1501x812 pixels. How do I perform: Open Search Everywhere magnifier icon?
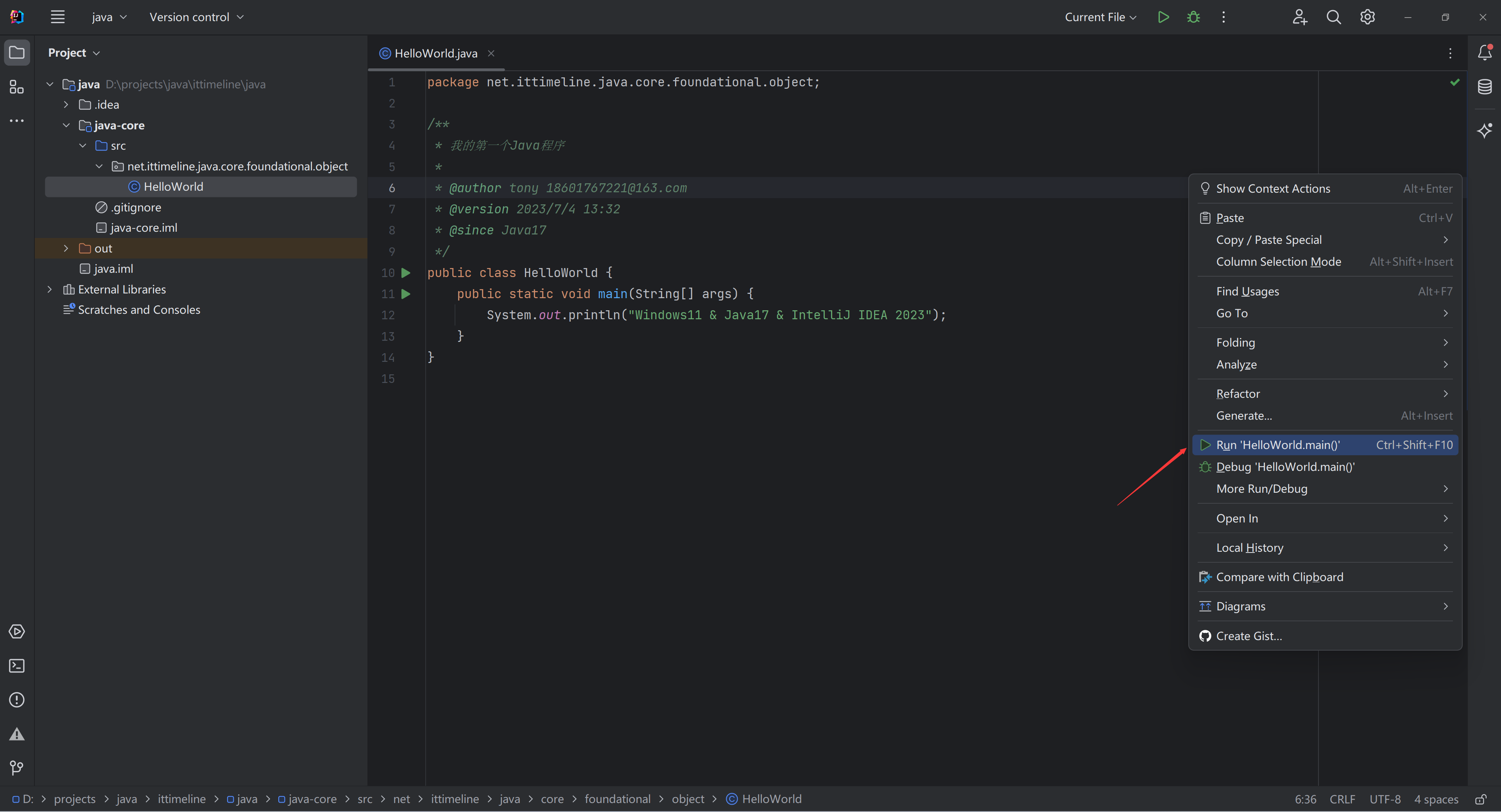(1333, 17)
